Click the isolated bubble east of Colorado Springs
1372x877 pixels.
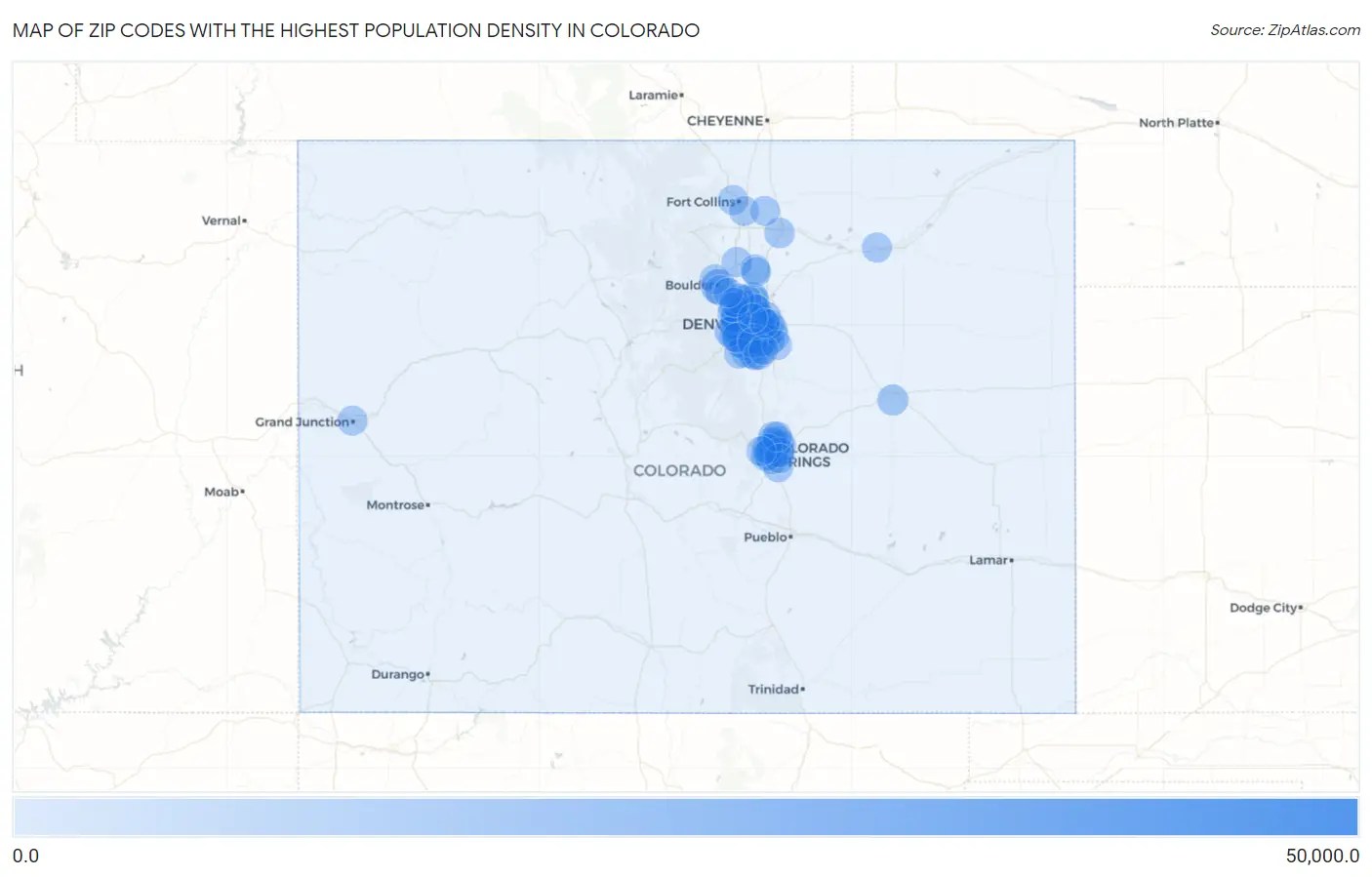(x=893, y=400)
